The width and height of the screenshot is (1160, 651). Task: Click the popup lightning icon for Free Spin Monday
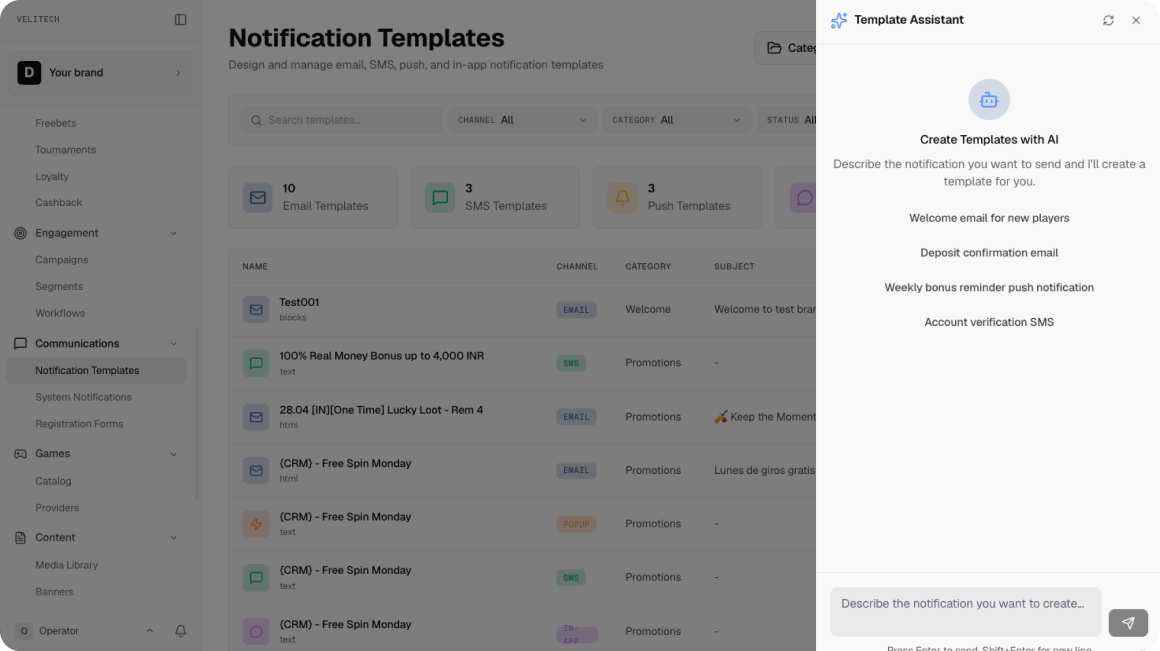click(256, 524)
